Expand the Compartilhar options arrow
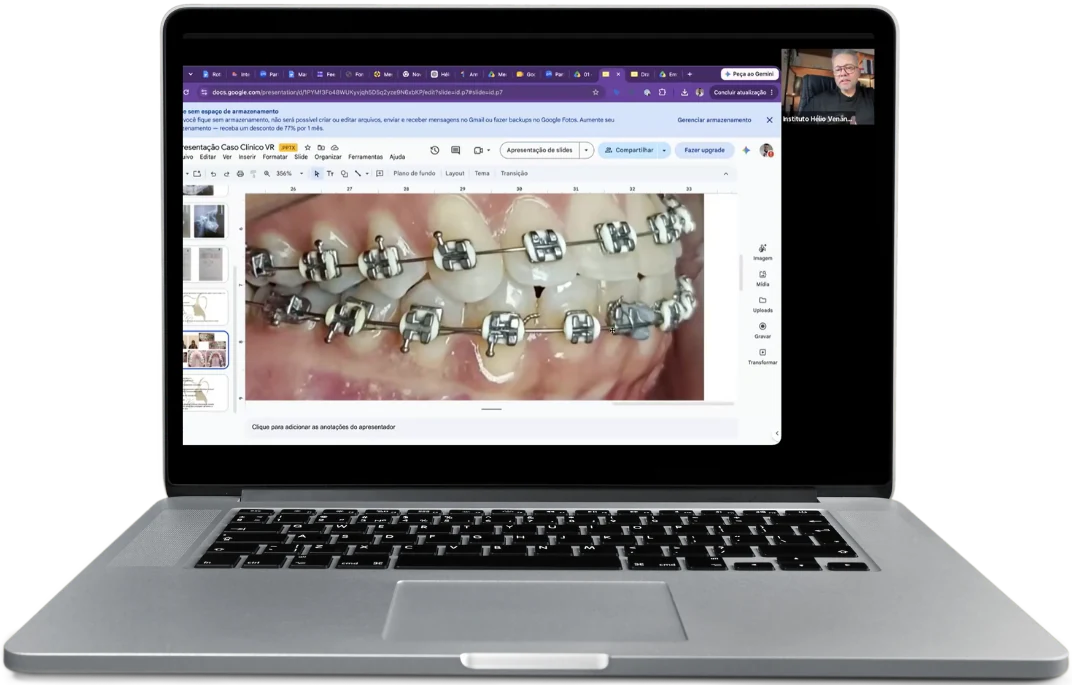This screenshot has height=685, width=1072. [x=664, y=150]
